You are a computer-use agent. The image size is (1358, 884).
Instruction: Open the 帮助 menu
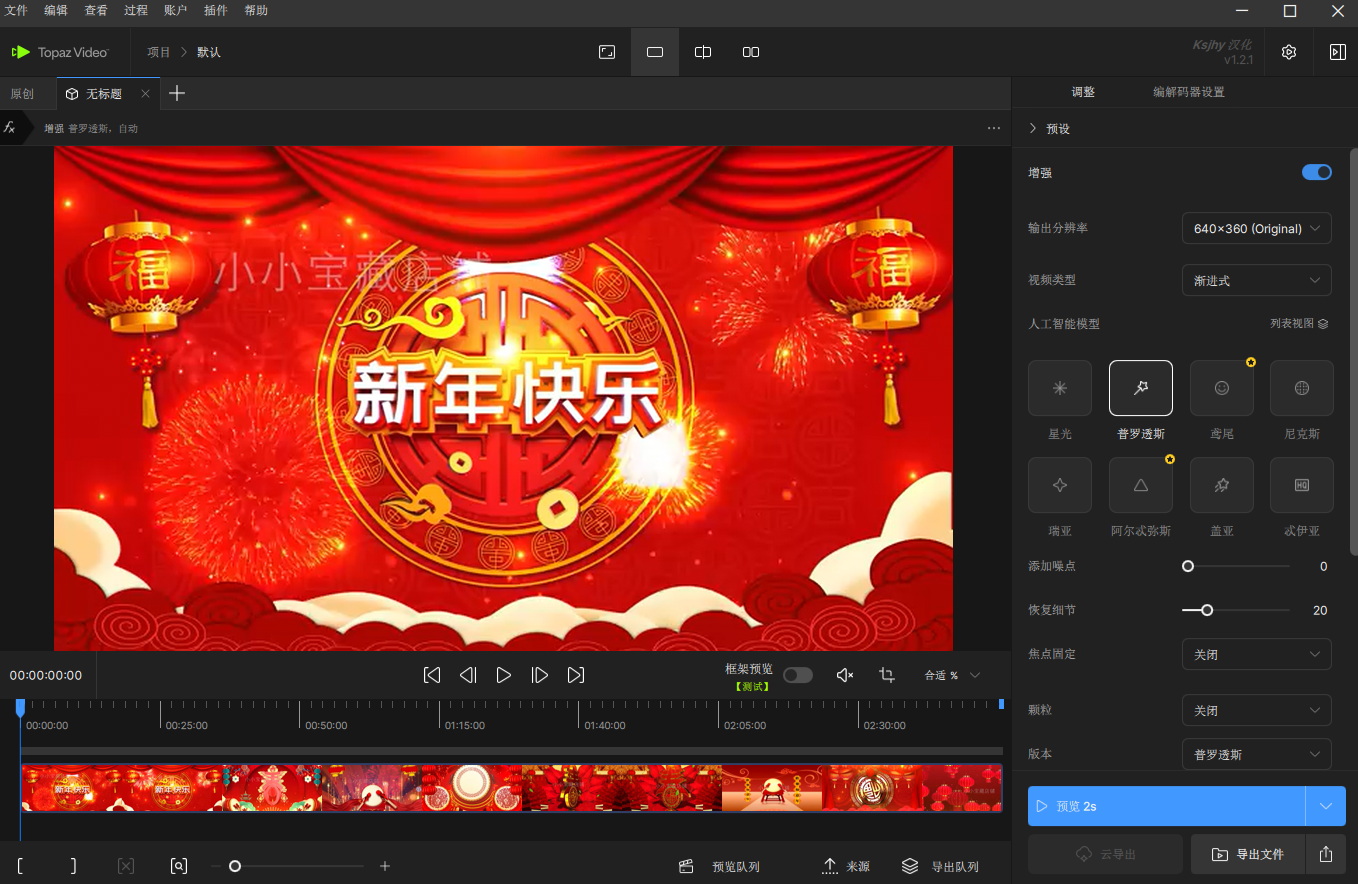[x=256, y=11]
